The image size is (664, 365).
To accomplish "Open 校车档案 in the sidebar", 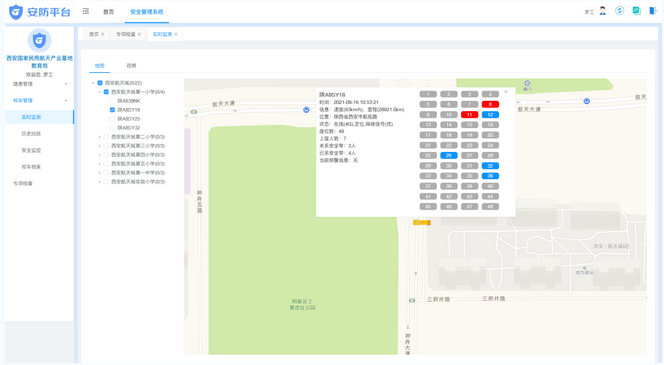I will click(31, 167).
